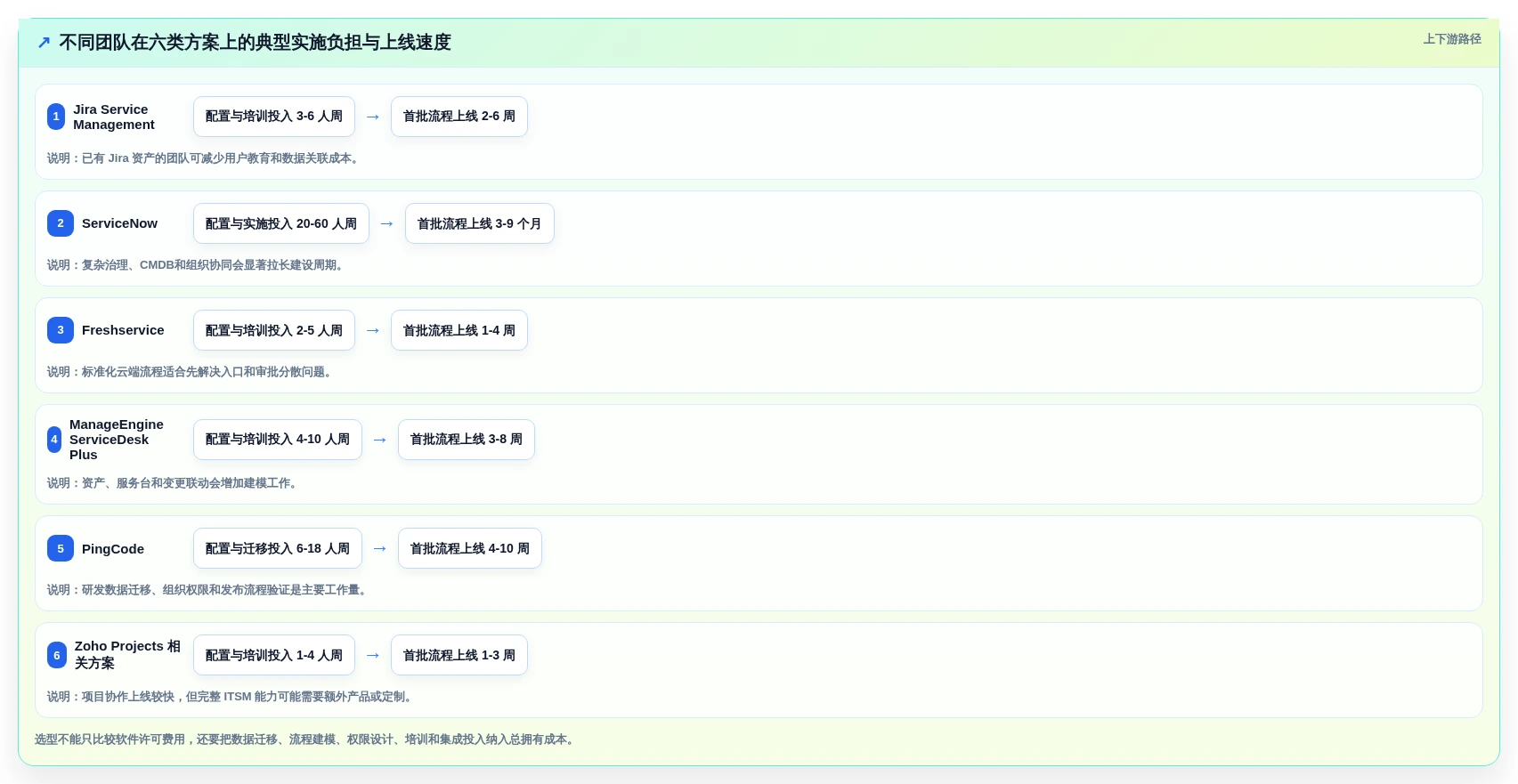Click the Zoho Projects 相关方案 name

[x=127, y=655]
